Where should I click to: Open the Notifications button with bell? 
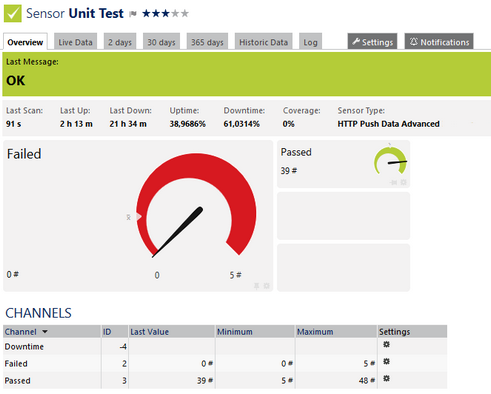[x=439, y=42]
